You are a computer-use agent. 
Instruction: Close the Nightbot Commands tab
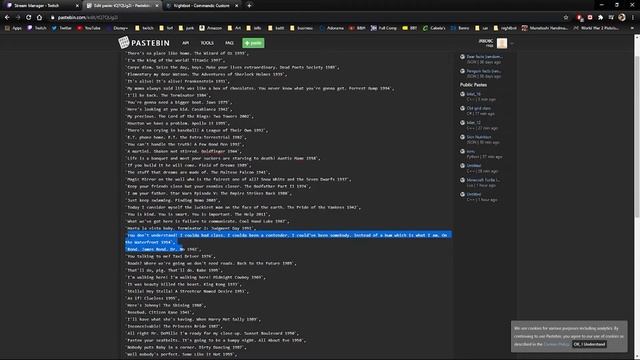[x=236, y=6]
